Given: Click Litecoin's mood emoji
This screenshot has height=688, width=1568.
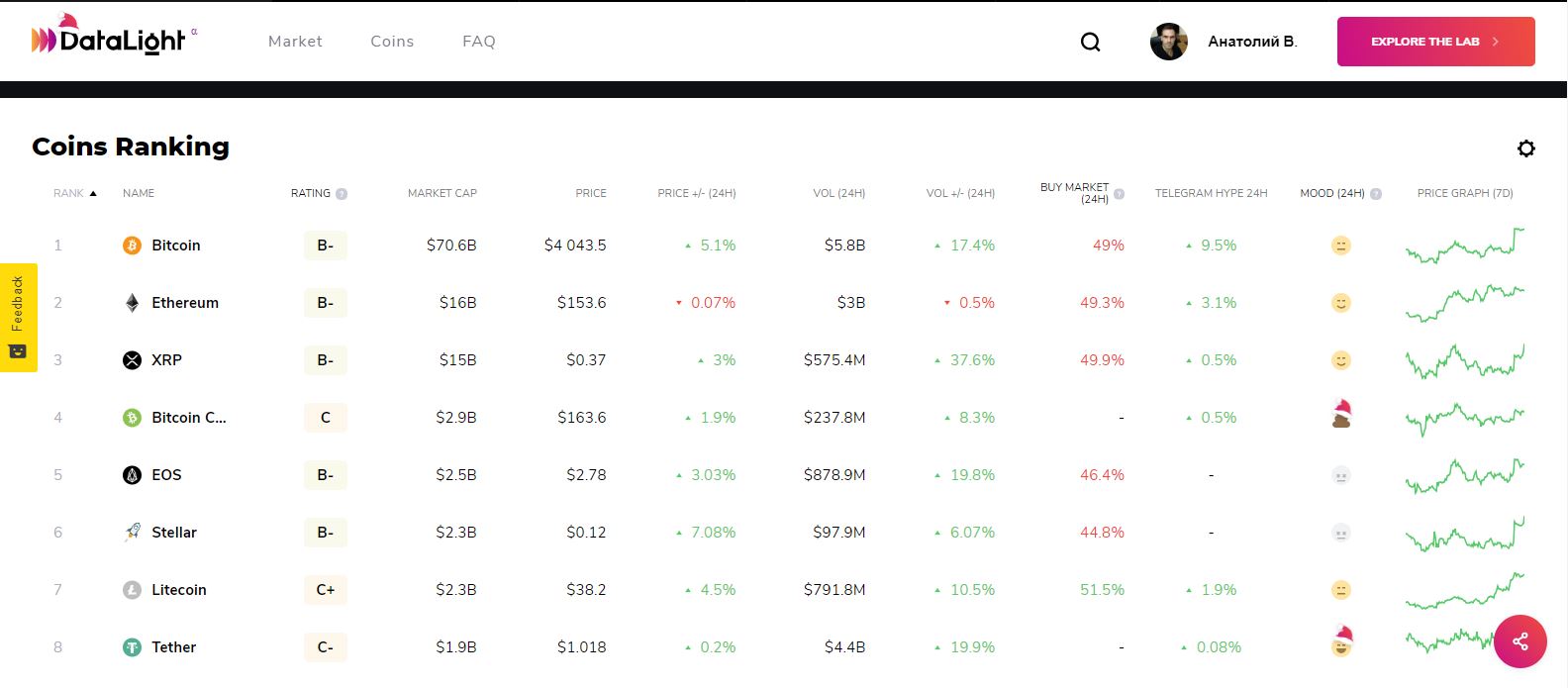Looking at the screenshot, I should [1341, 590].
